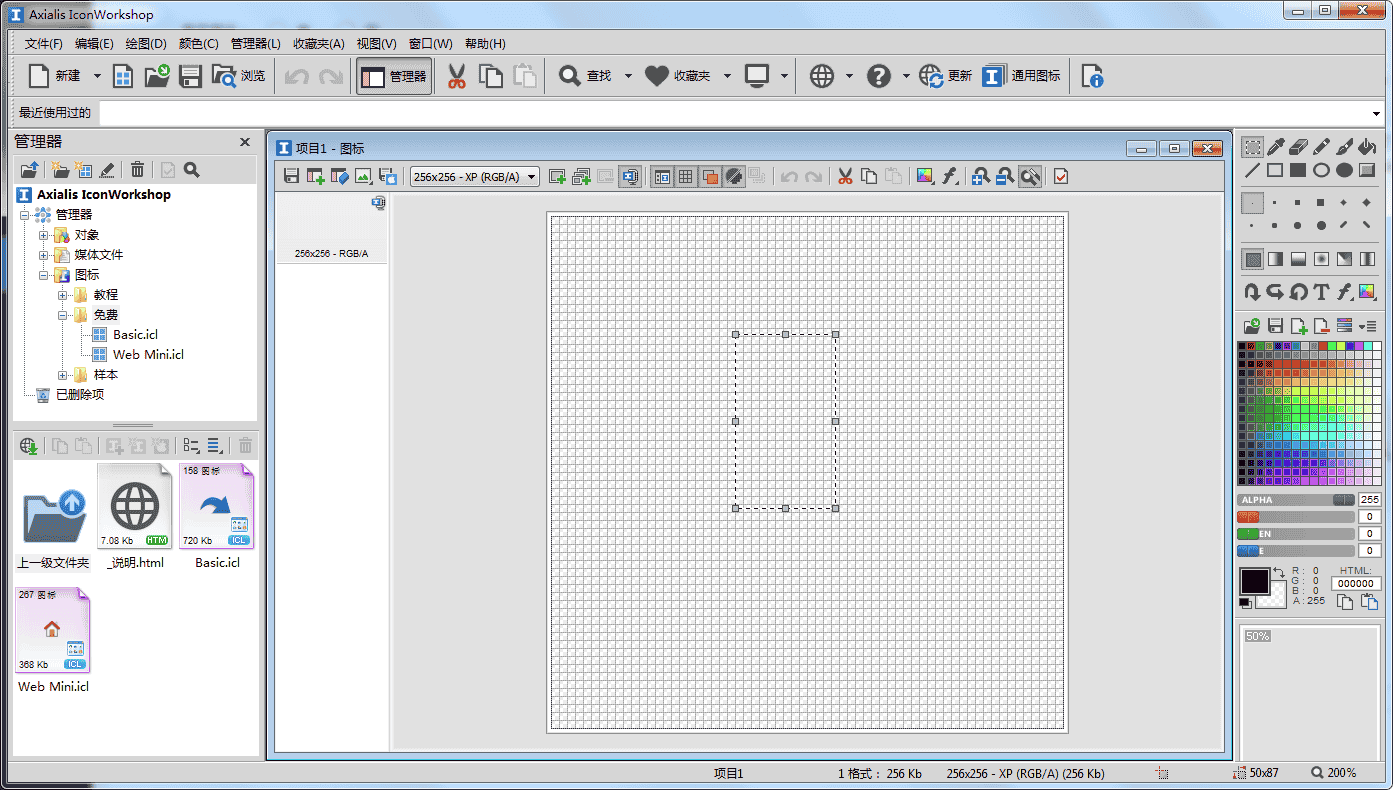The width and height of the screenshot is (1393, 790).
Task: Select the Basic.icl file thumbnail
Action: pos(217,507)
